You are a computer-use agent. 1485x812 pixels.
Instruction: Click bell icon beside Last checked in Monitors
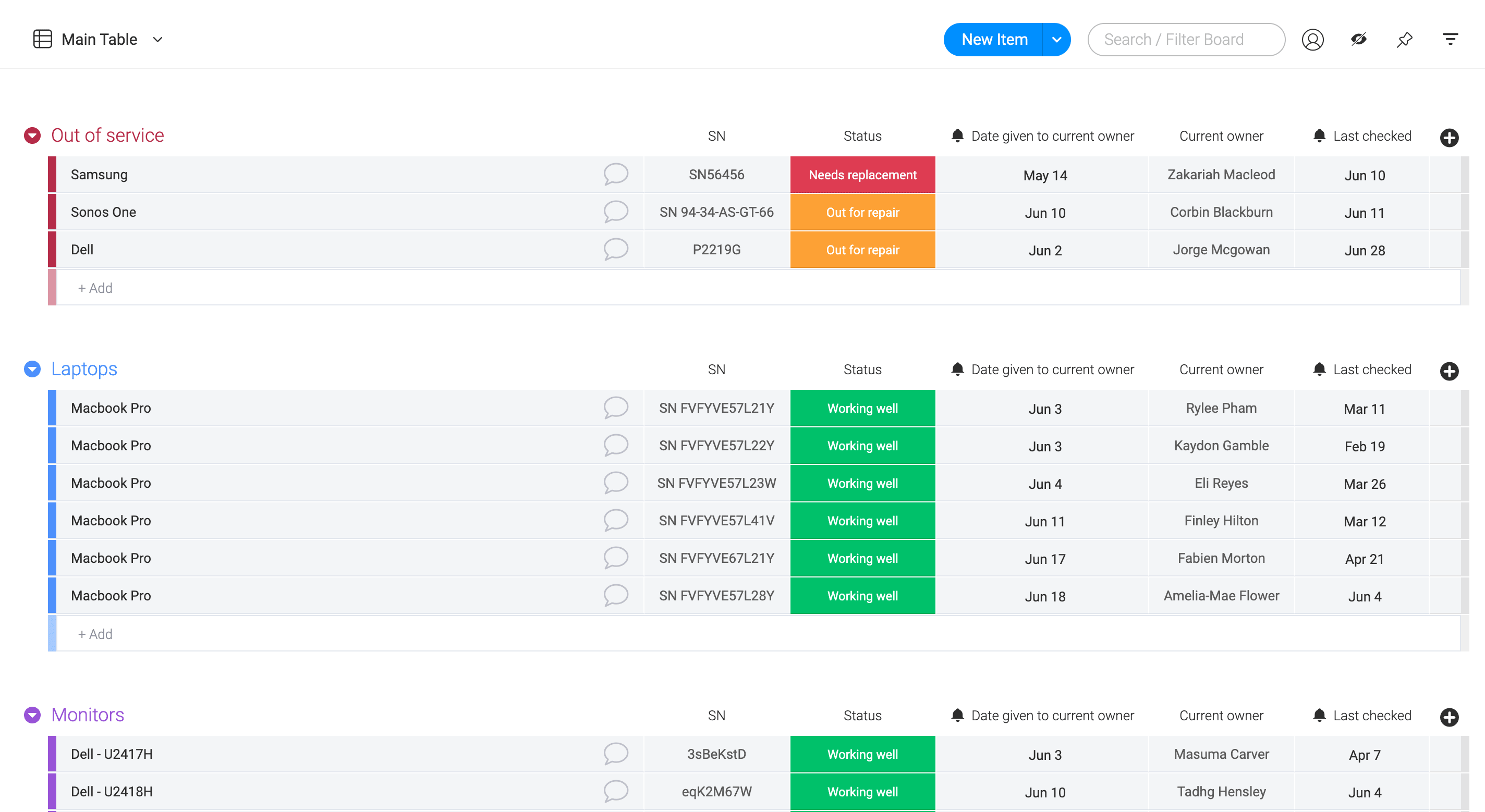tap(1319, 715)
